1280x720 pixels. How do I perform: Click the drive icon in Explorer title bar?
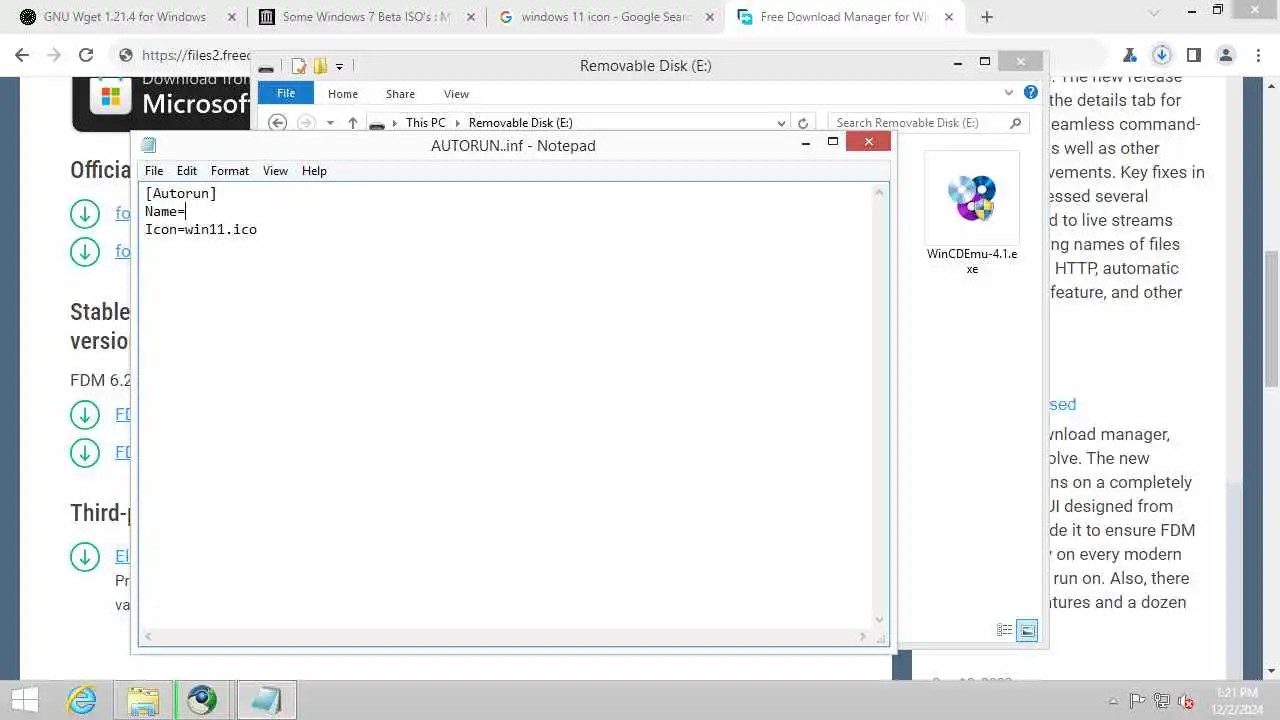click(x=266, y=67)
